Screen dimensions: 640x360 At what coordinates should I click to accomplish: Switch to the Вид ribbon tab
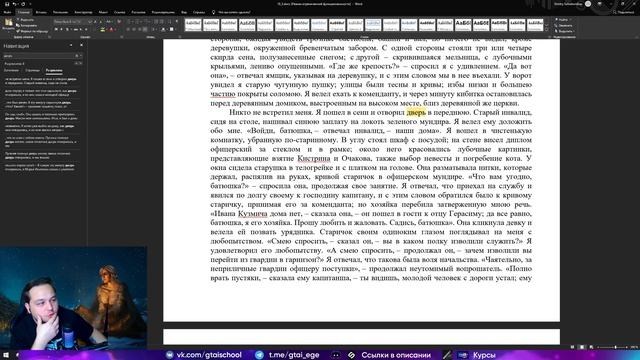[x=184, y=12]
